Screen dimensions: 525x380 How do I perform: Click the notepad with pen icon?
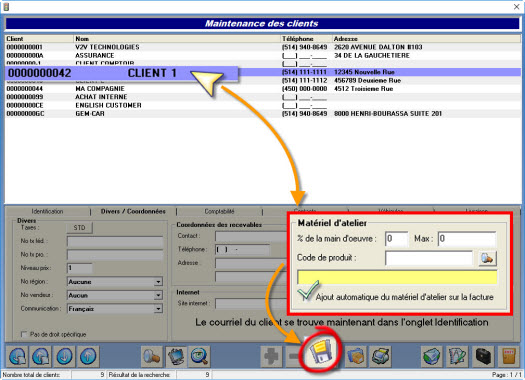point(458,357)
